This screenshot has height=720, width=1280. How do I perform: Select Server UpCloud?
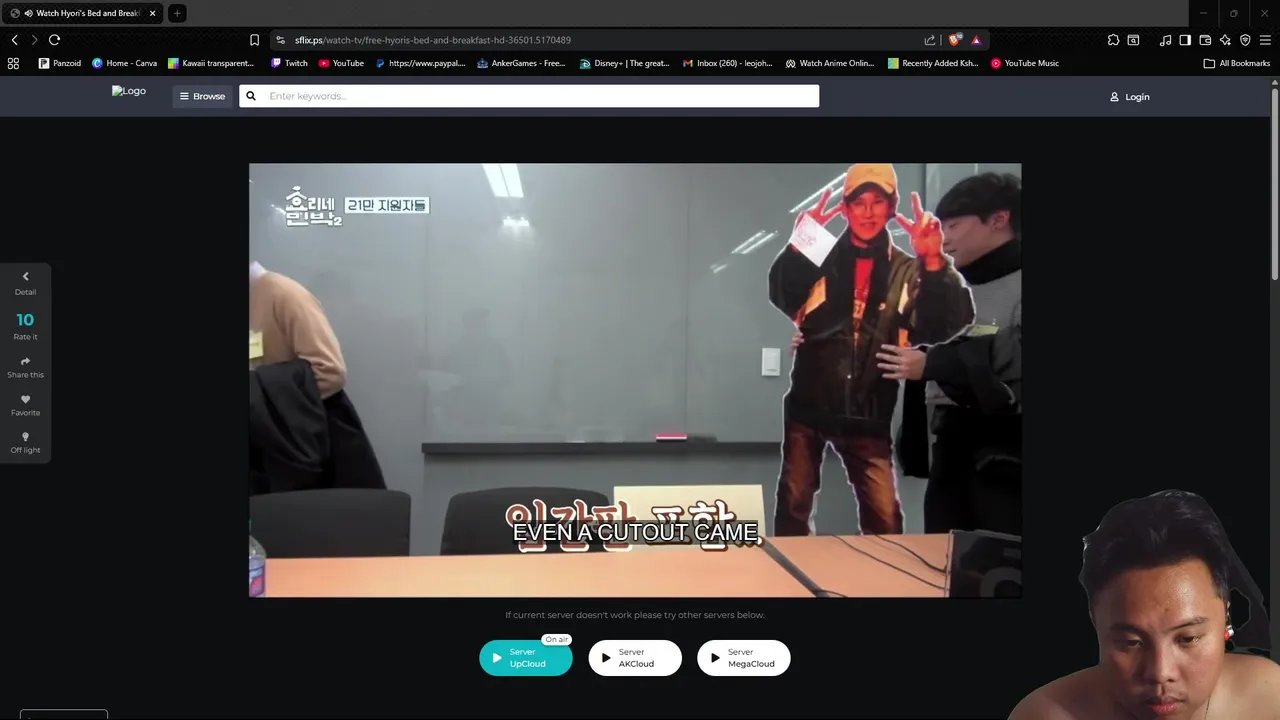tap(526, 658)
